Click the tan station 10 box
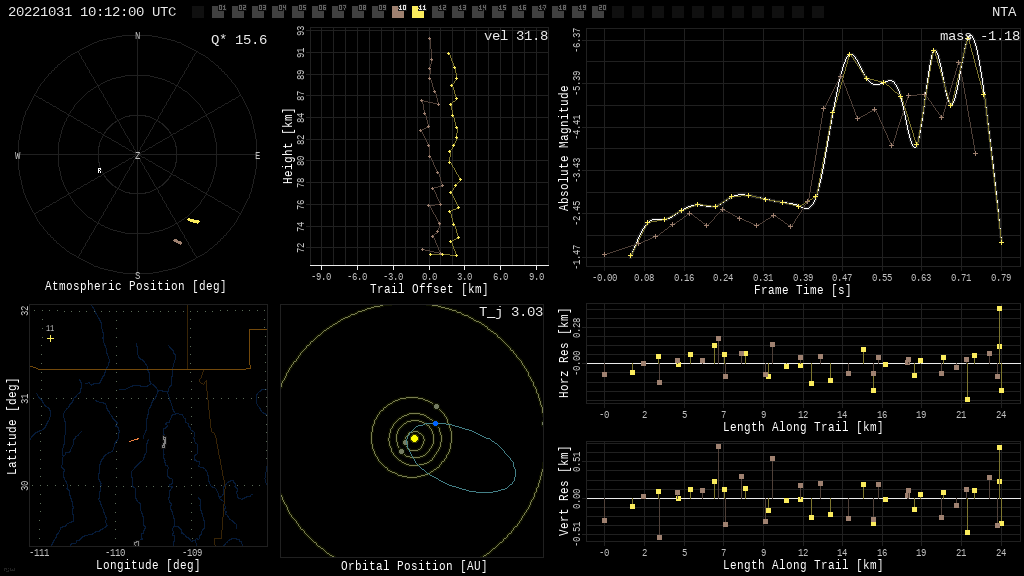The width and height of the screenshot is (1024, 576). 398,12
